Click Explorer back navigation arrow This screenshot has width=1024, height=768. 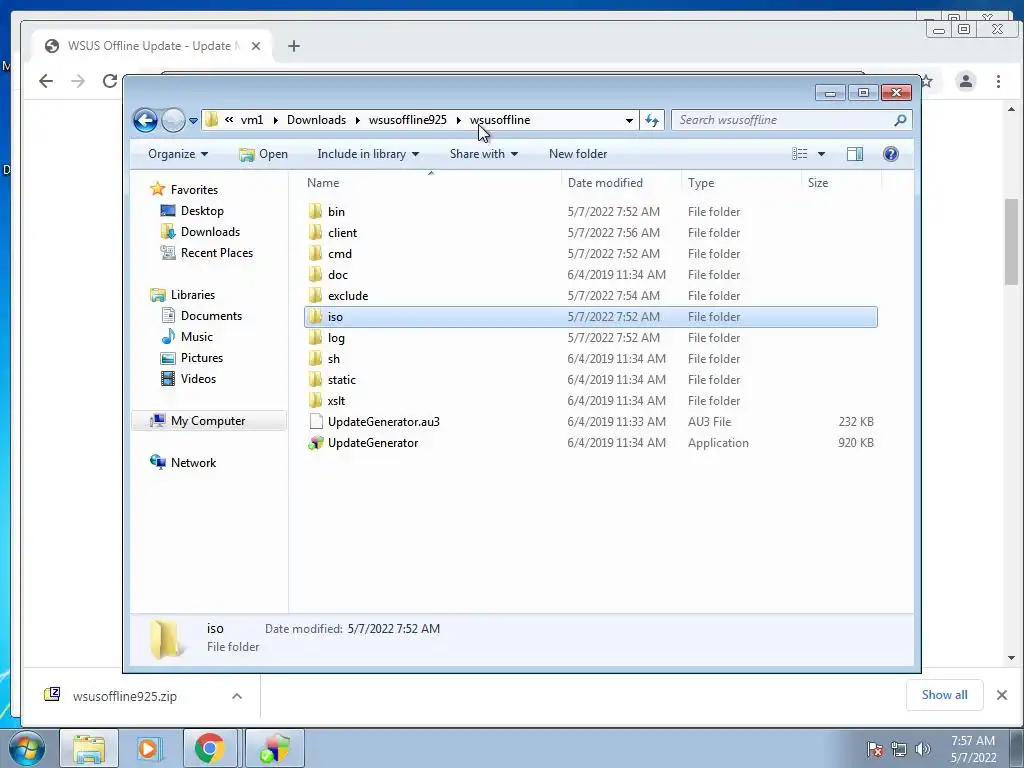145,120
